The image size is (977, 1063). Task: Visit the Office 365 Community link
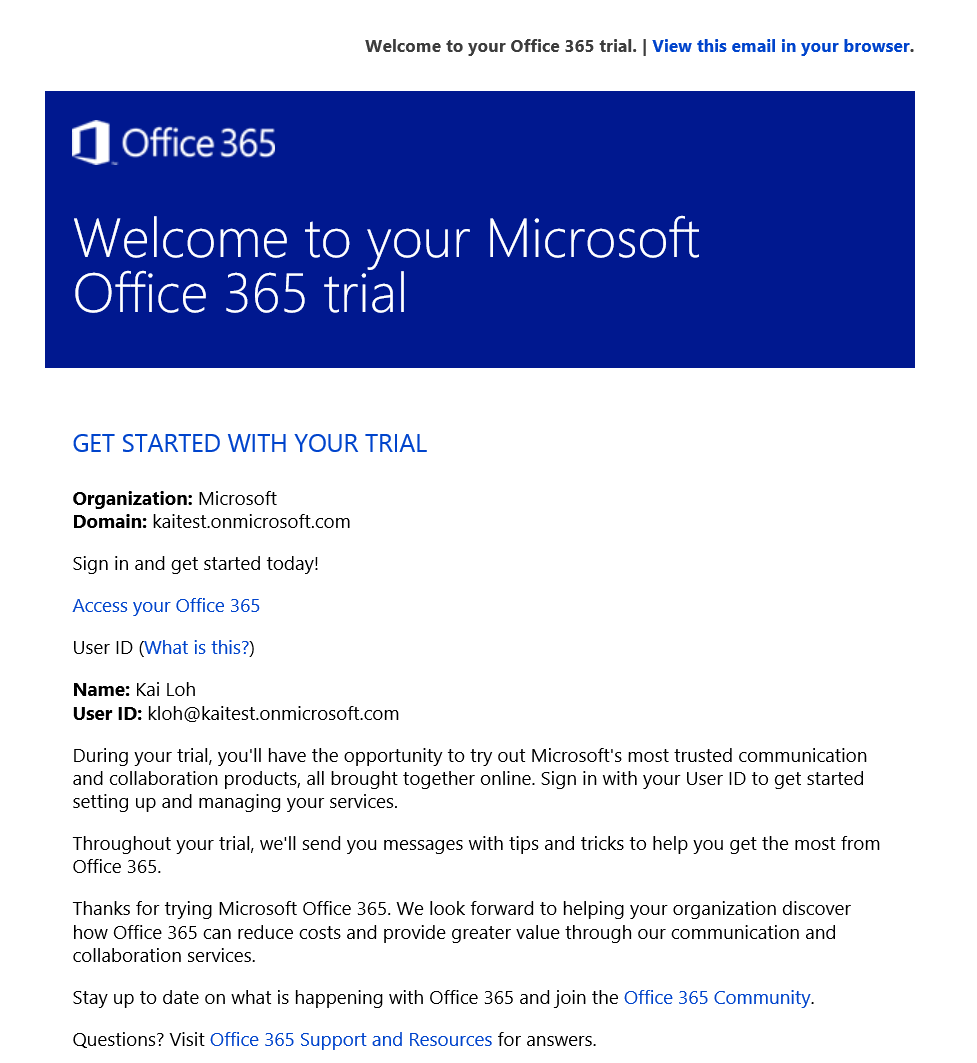point(717,997)
